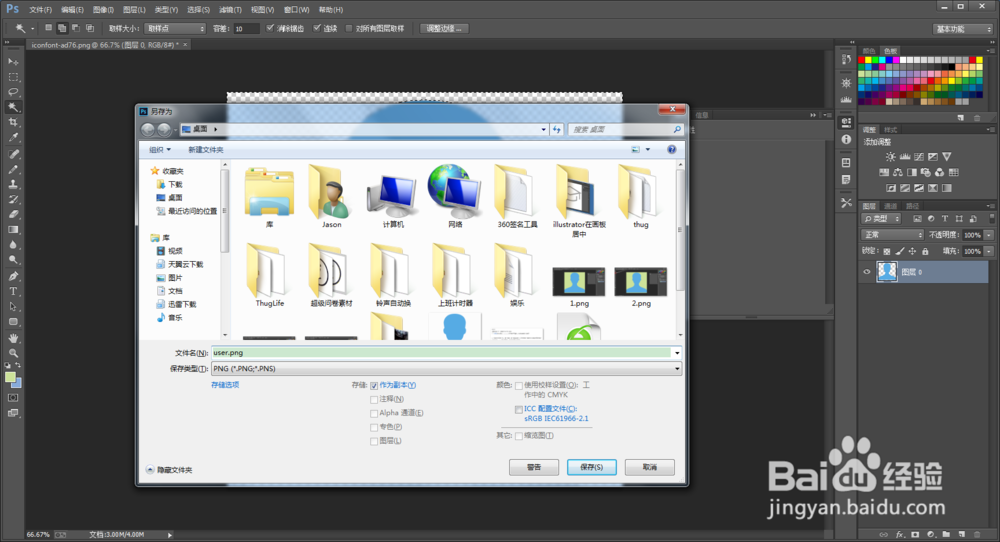Click the back arrow in Save As dialog
This screenshot has width=1000, height=542.
147,129
